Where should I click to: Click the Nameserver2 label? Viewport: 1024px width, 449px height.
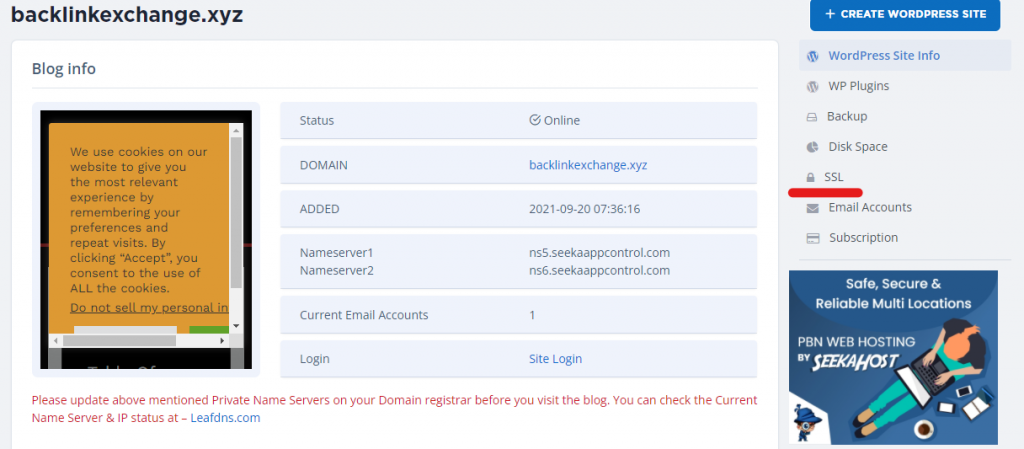coord(336,270)
